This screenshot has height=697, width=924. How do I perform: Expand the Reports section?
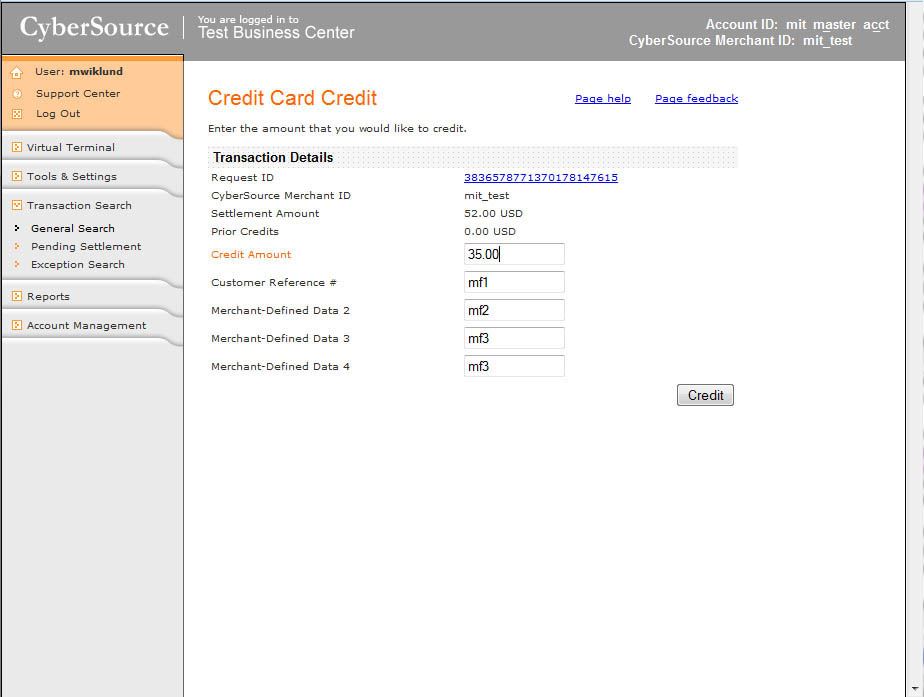click(x=47, y=296)
